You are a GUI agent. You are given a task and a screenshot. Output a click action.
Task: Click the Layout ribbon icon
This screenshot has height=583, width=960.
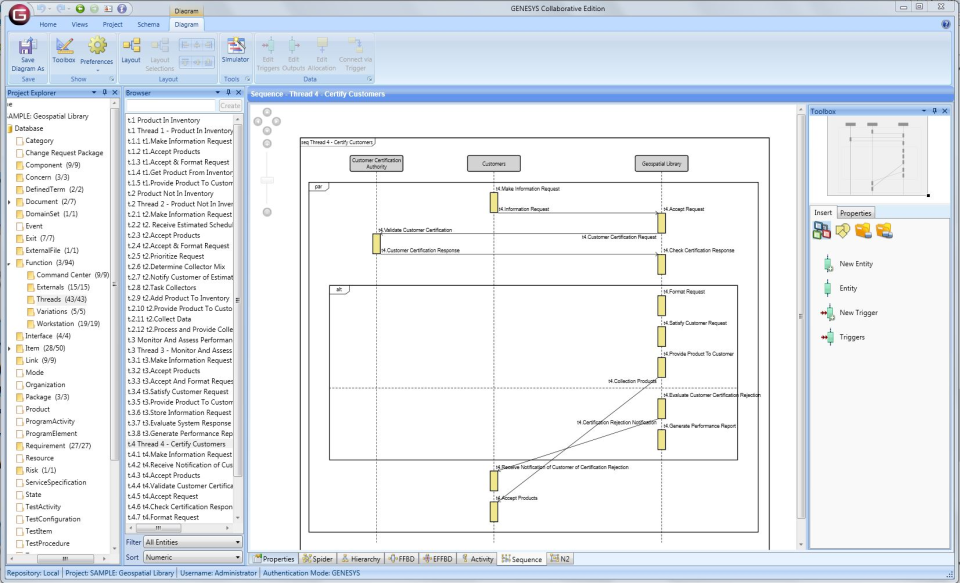tap(131, 51)
